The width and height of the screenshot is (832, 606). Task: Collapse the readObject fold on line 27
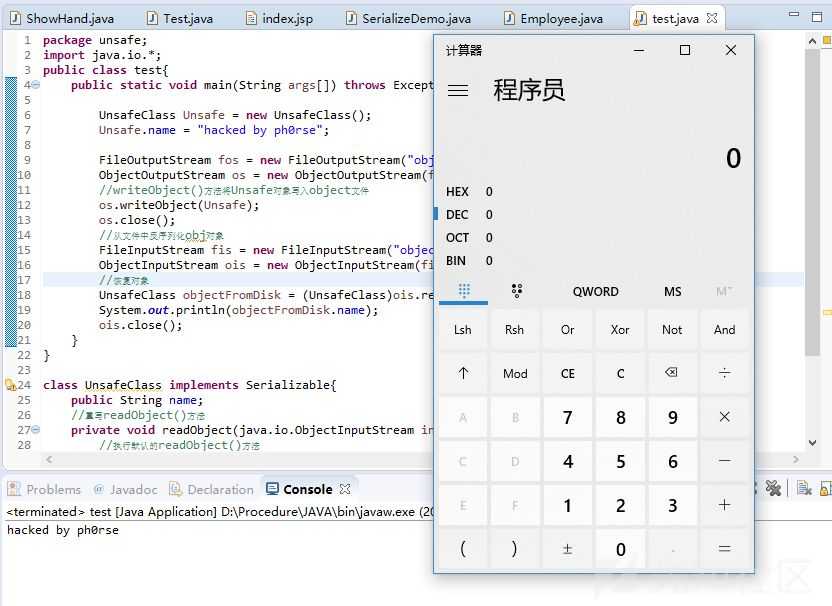[x=35, y=430]
